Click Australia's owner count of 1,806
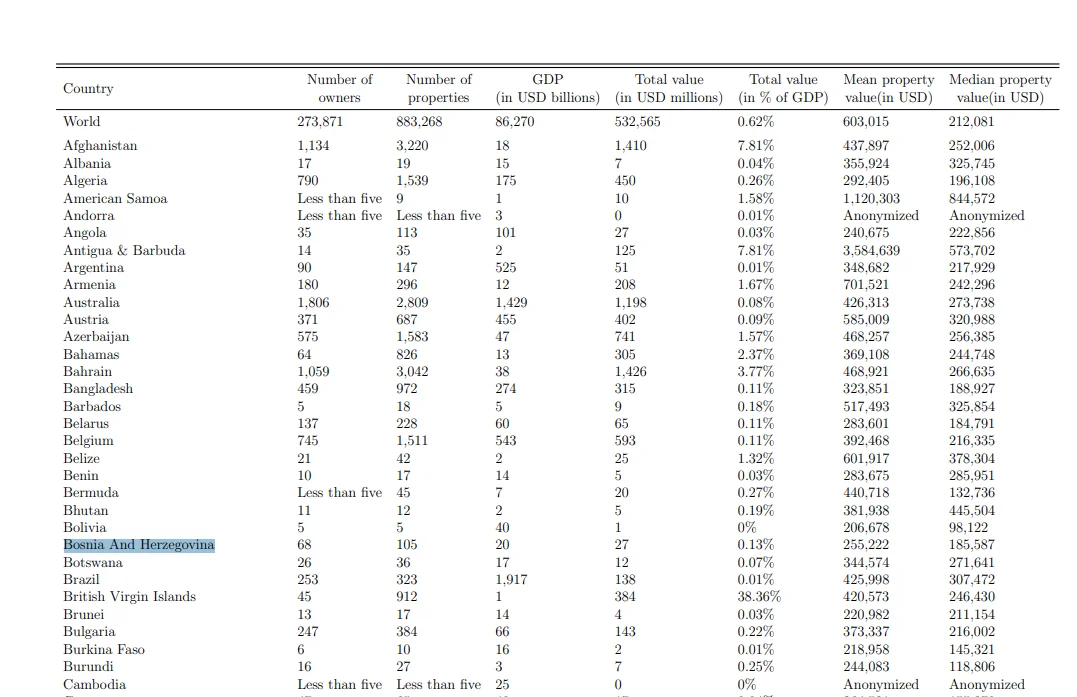This screenshot has width=1077, height=697. (314, 302)
